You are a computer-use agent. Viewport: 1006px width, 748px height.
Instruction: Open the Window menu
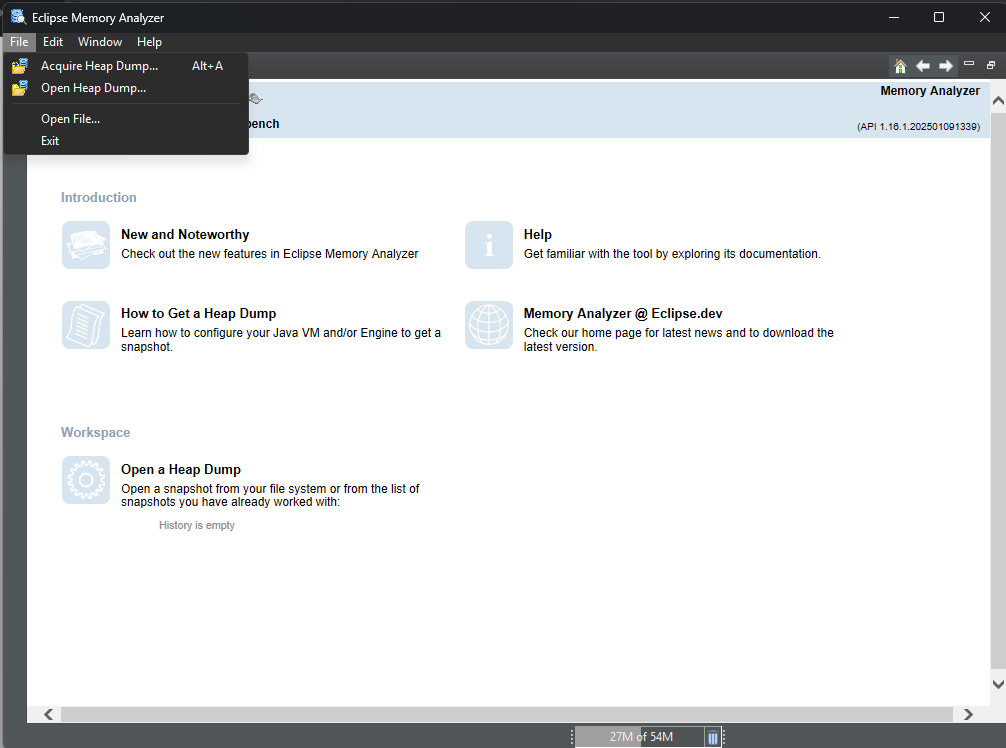click(x=100, y=42)
